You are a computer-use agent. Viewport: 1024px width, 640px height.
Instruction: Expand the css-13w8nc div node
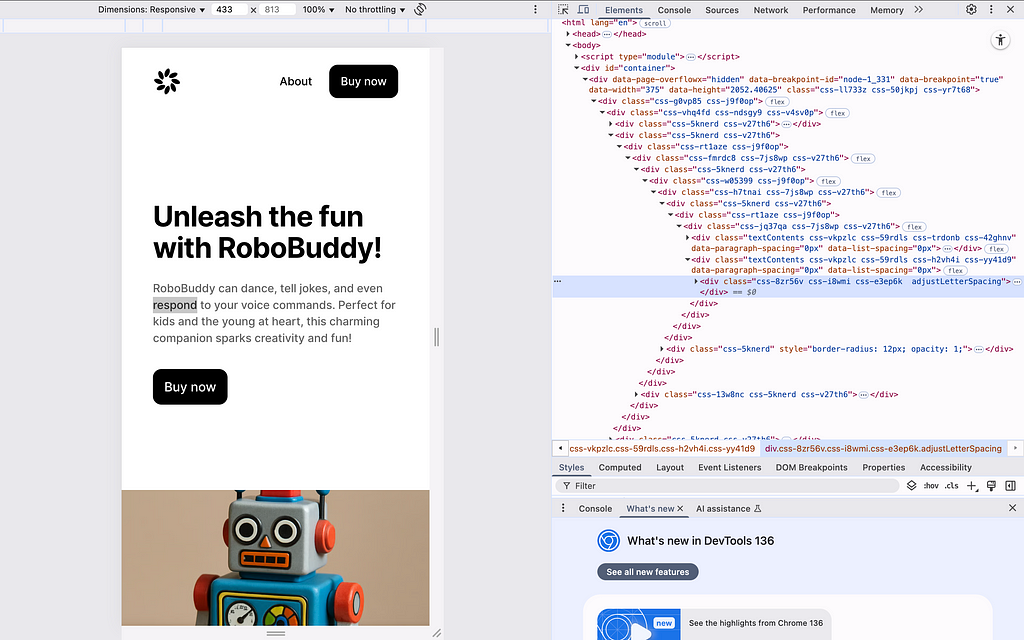click(636, 394)
